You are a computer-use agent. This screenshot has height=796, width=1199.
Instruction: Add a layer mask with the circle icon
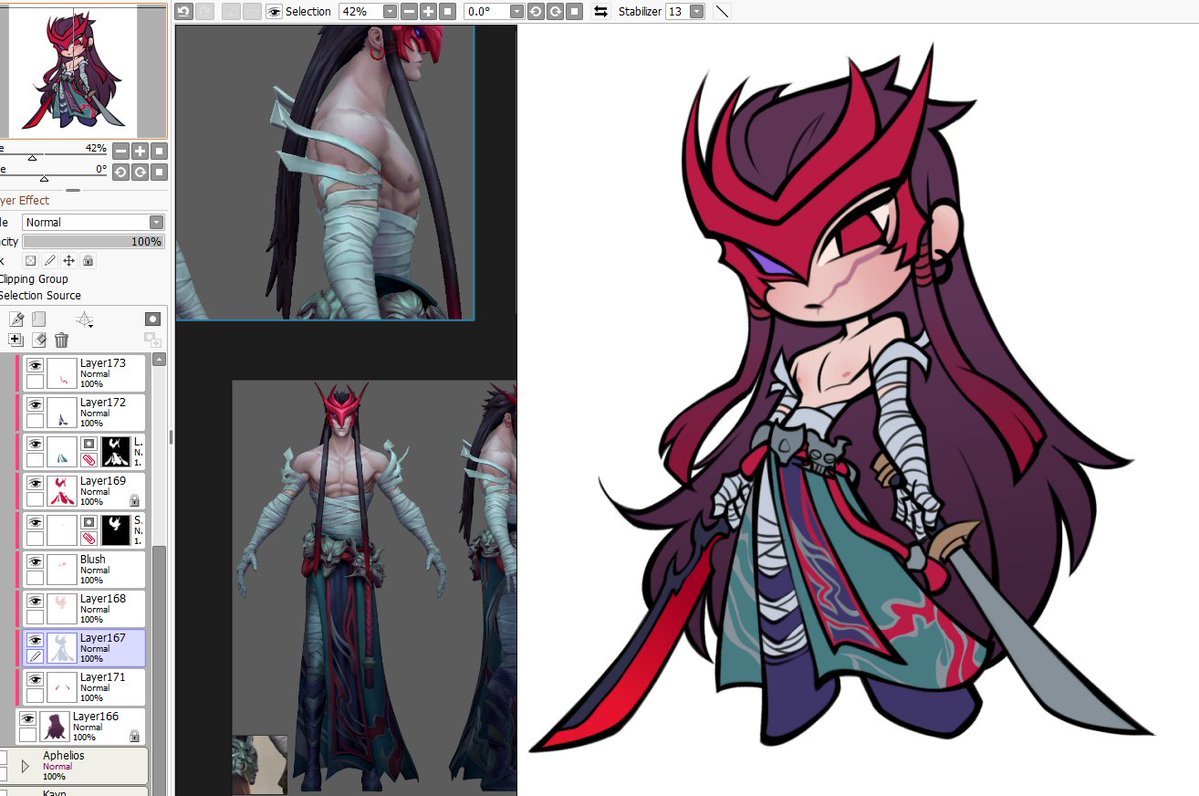click(x=153, y=319)
